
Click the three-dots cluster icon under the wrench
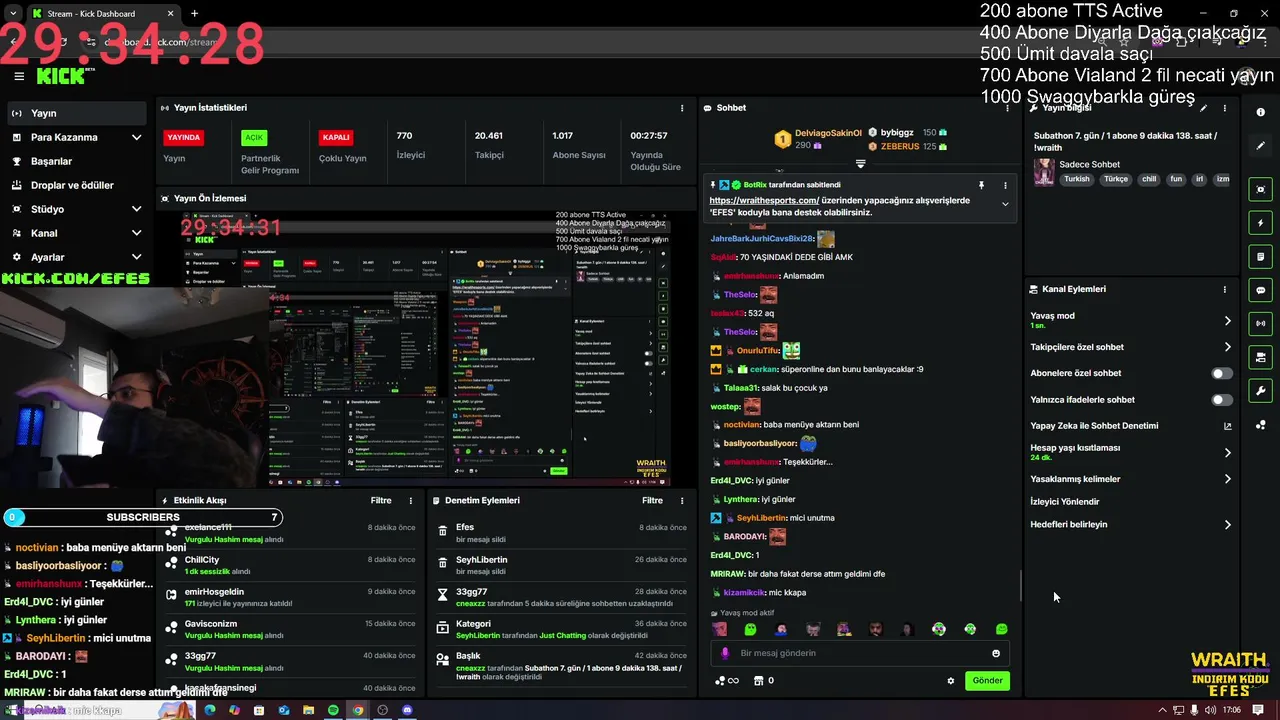(1261, 424)
